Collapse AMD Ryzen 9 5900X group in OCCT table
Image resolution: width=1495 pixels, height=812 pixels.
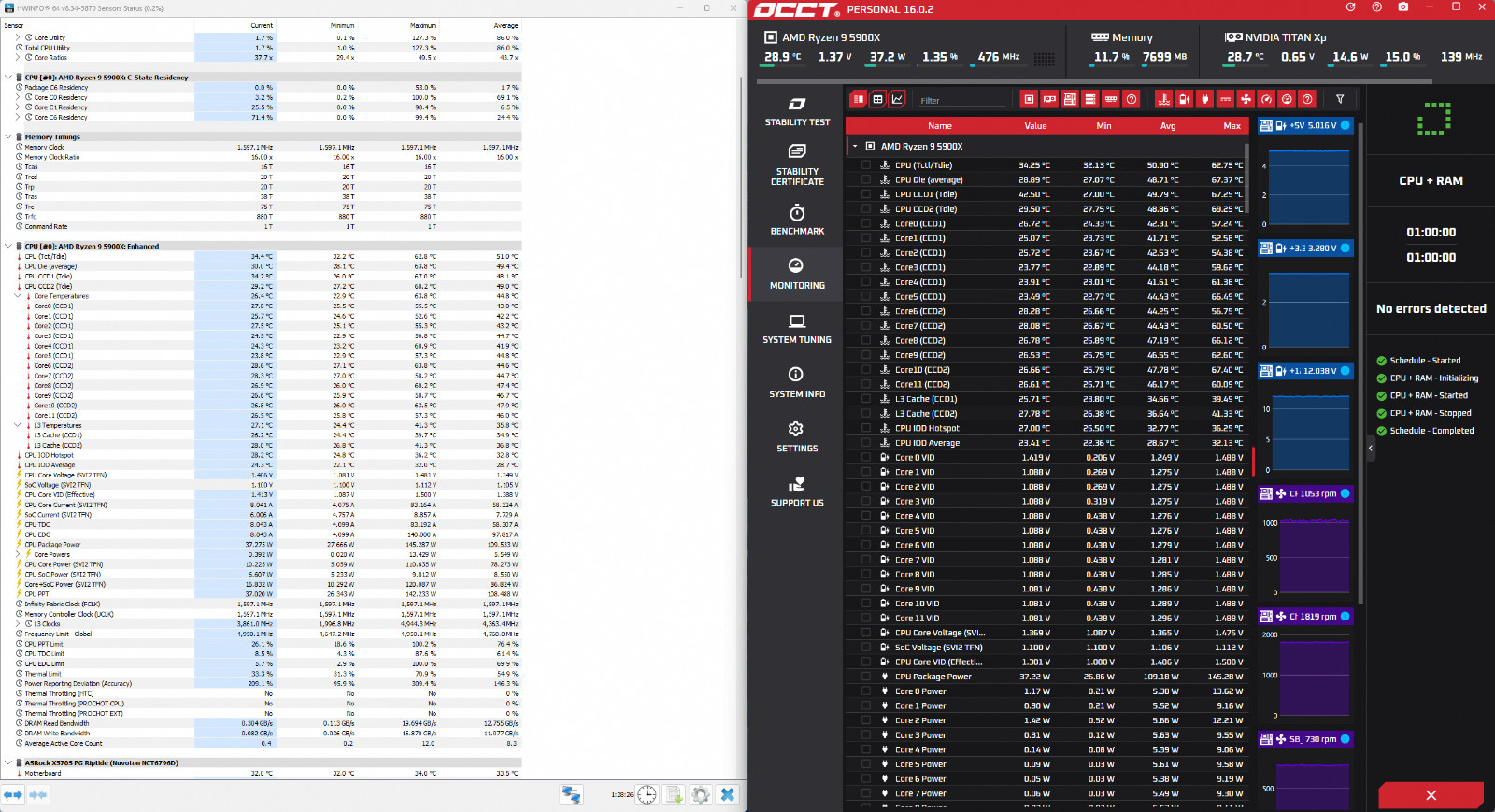tap(854, 147)
